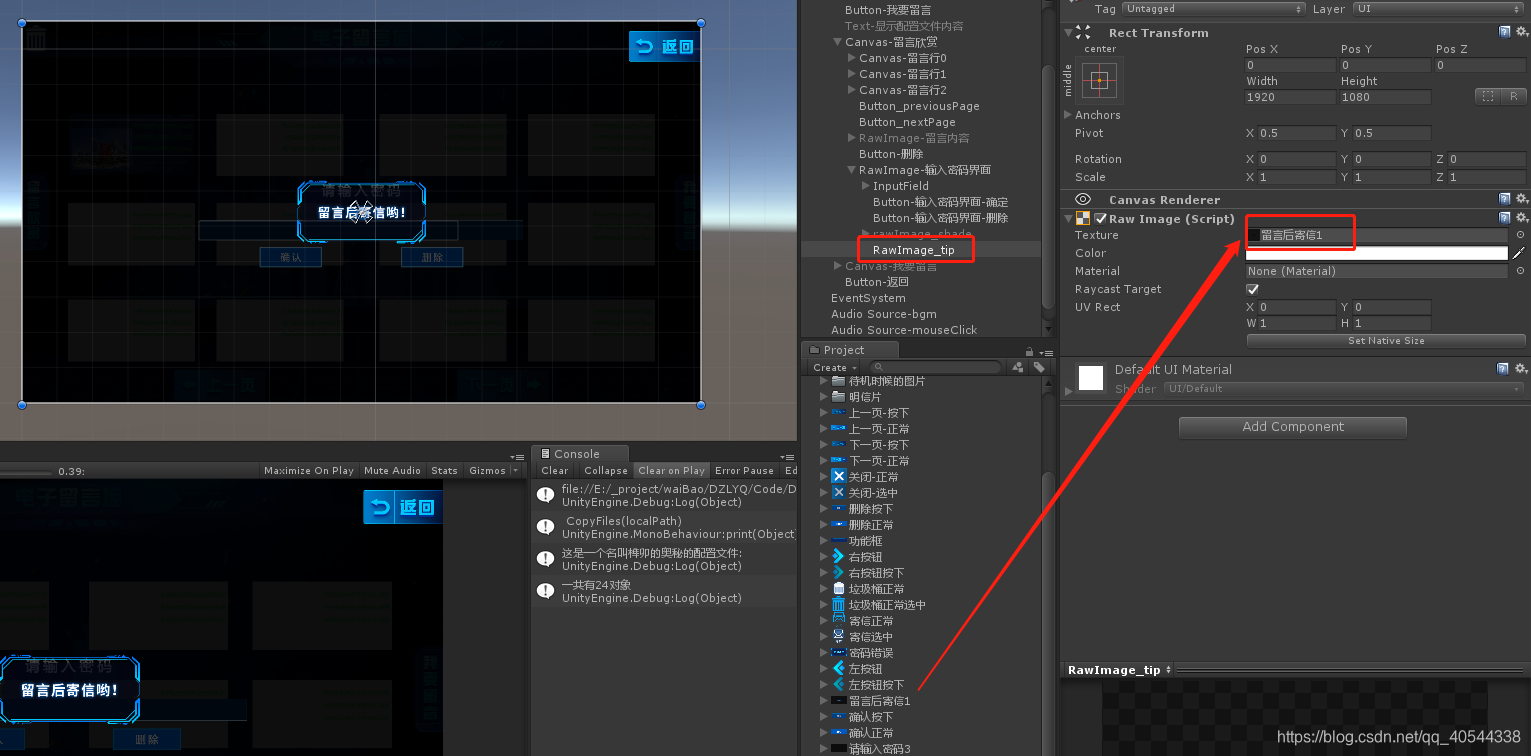Click the Color field white swatch
1531x756 pixels.
click(x=1376, y=253)
